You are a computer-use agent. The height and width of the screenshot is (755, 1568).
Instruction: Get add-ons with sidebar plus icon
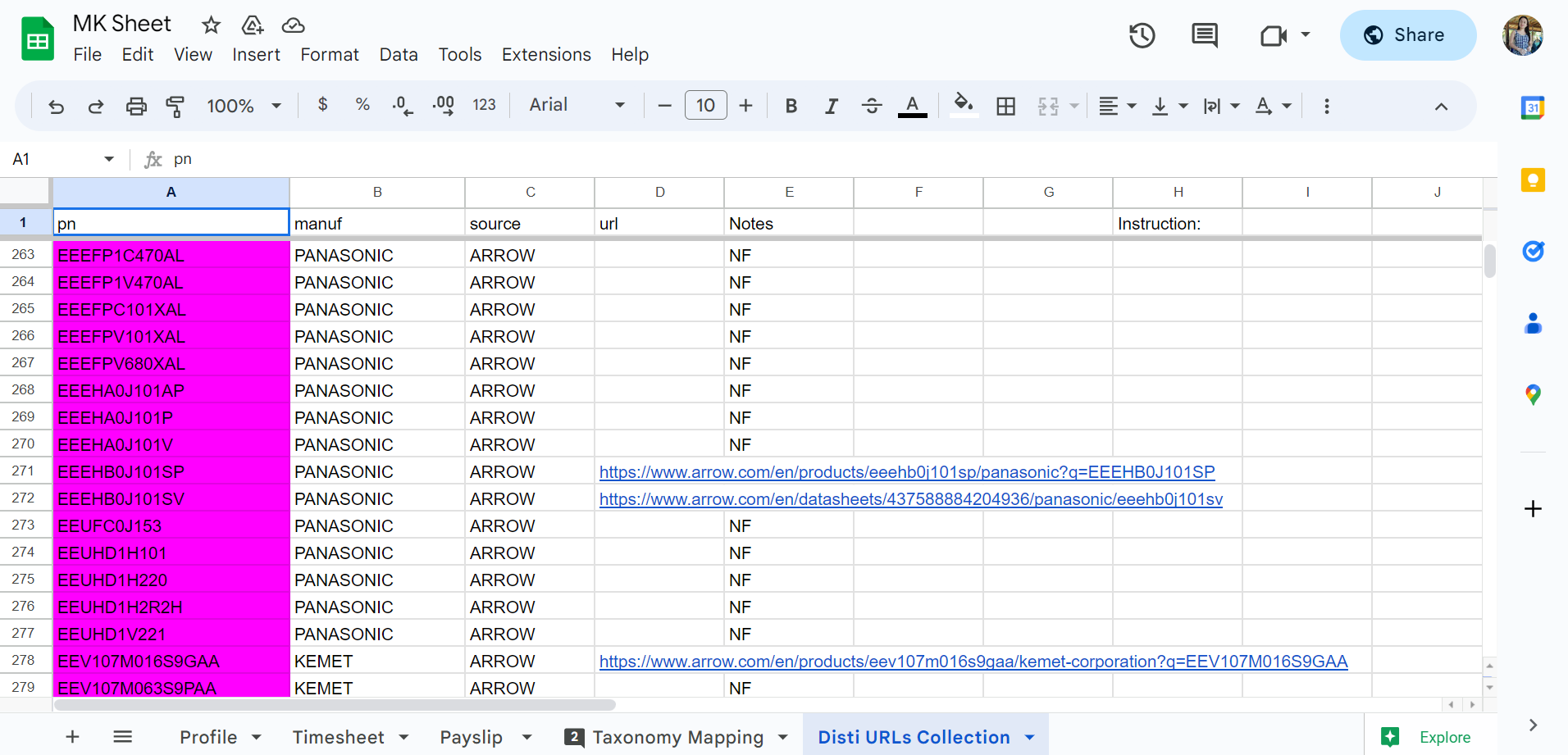tap(1533, 509)
